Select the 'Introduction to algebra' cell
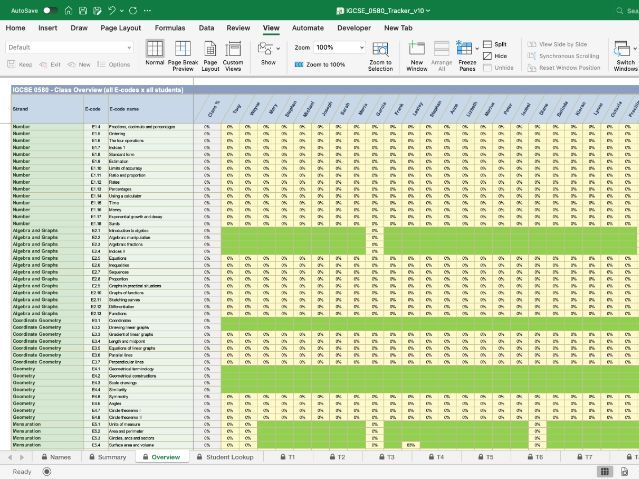The height and width of the screenshot is (479, 639). click(x=151, y=230)
